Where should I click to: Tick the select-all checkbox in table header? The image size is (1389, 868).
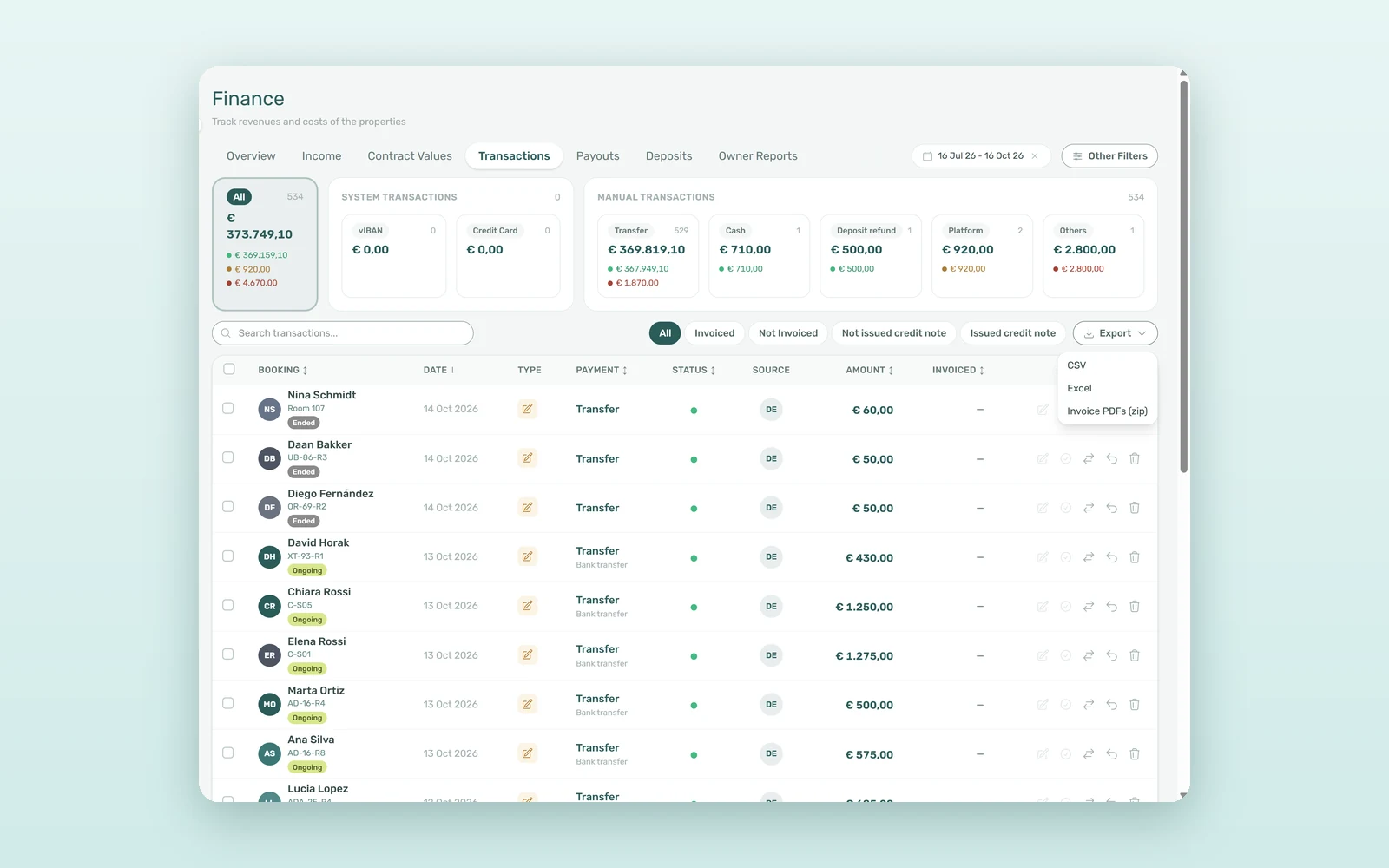[229, 369]
